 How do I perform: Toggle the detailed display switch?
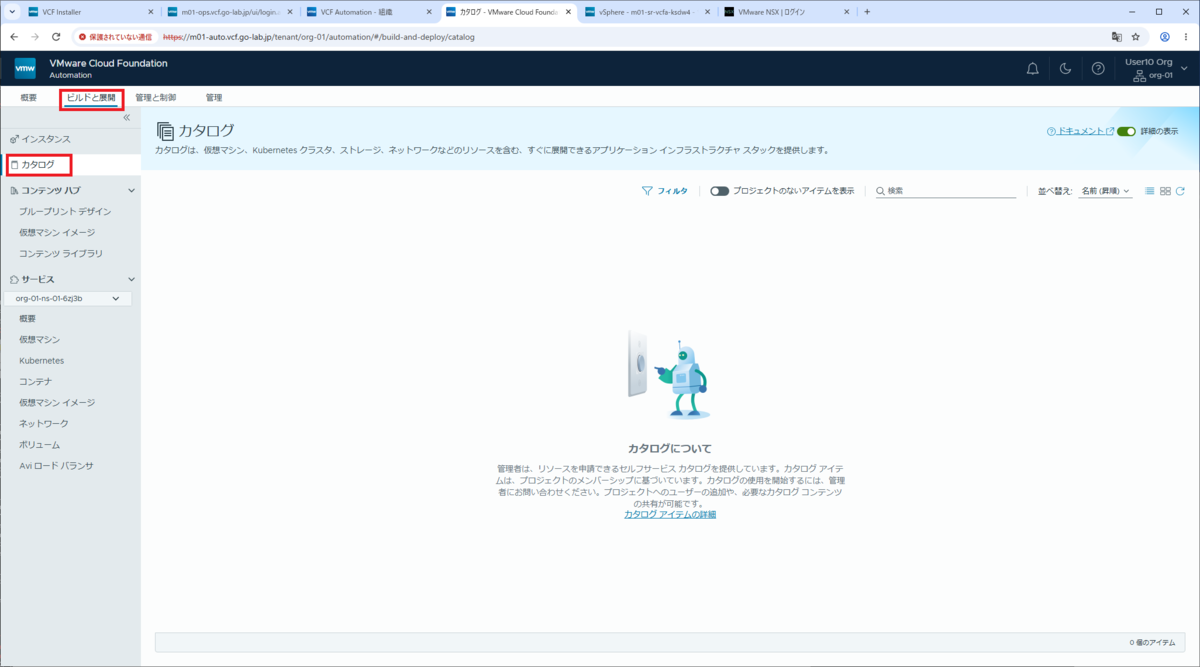[1127, 131]
